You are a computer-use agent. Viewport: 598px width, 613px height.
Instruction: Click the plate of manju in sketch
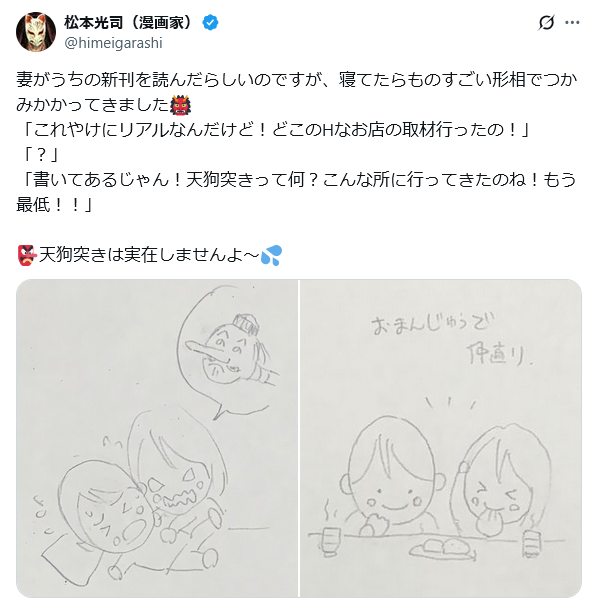coord(443,548)
